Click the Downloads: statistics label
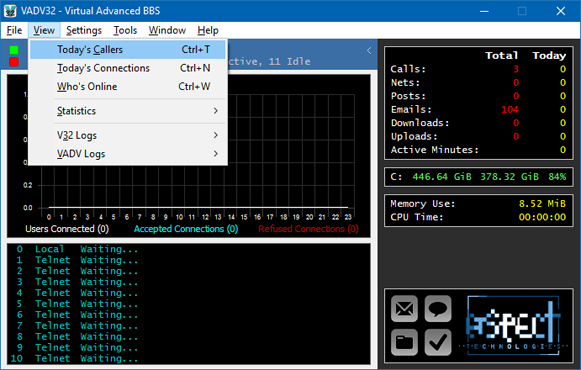The image size is (581, 370). coord(420,123)
